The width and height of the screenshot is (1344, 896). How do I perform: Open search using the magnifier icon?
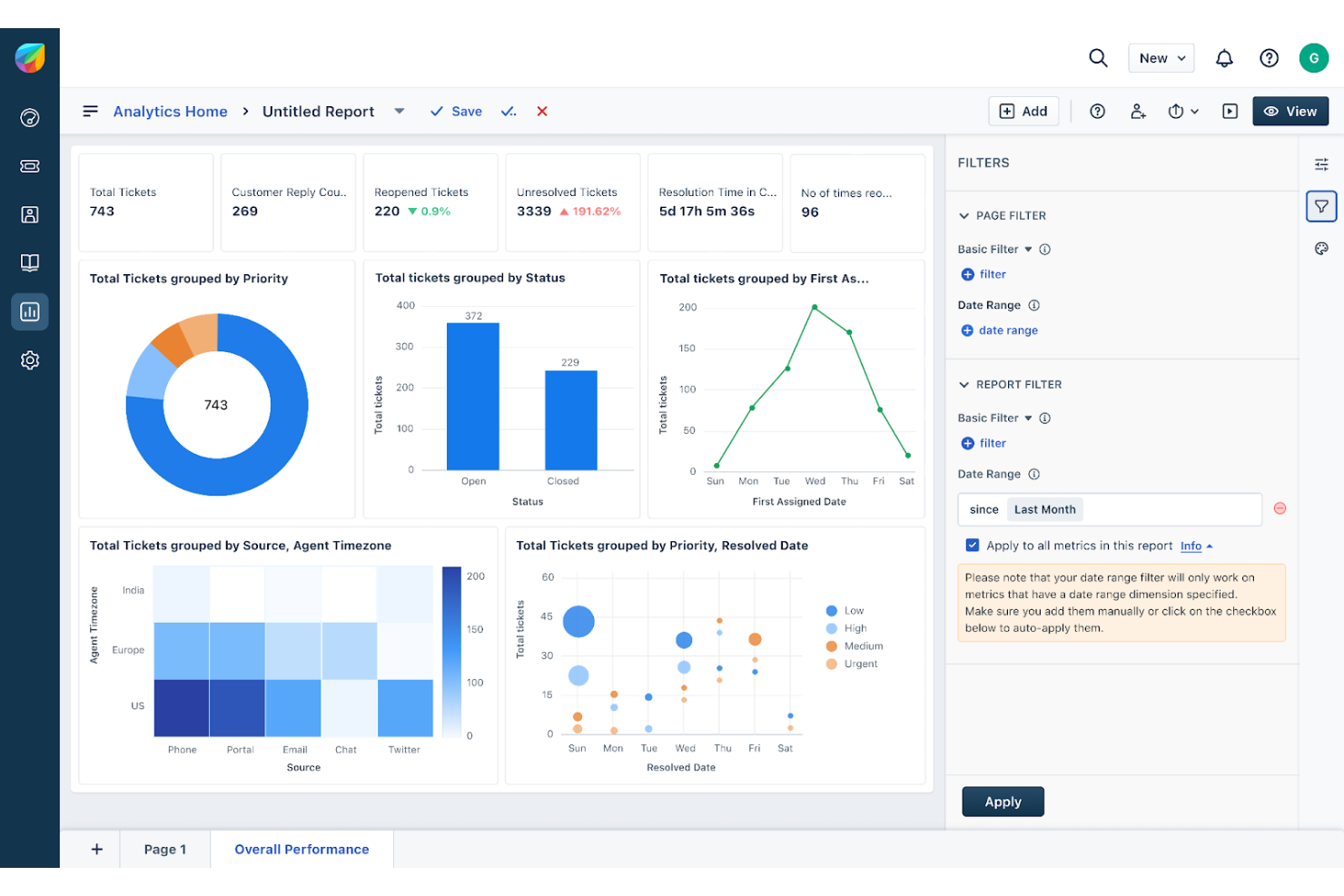click(1098, 57)
